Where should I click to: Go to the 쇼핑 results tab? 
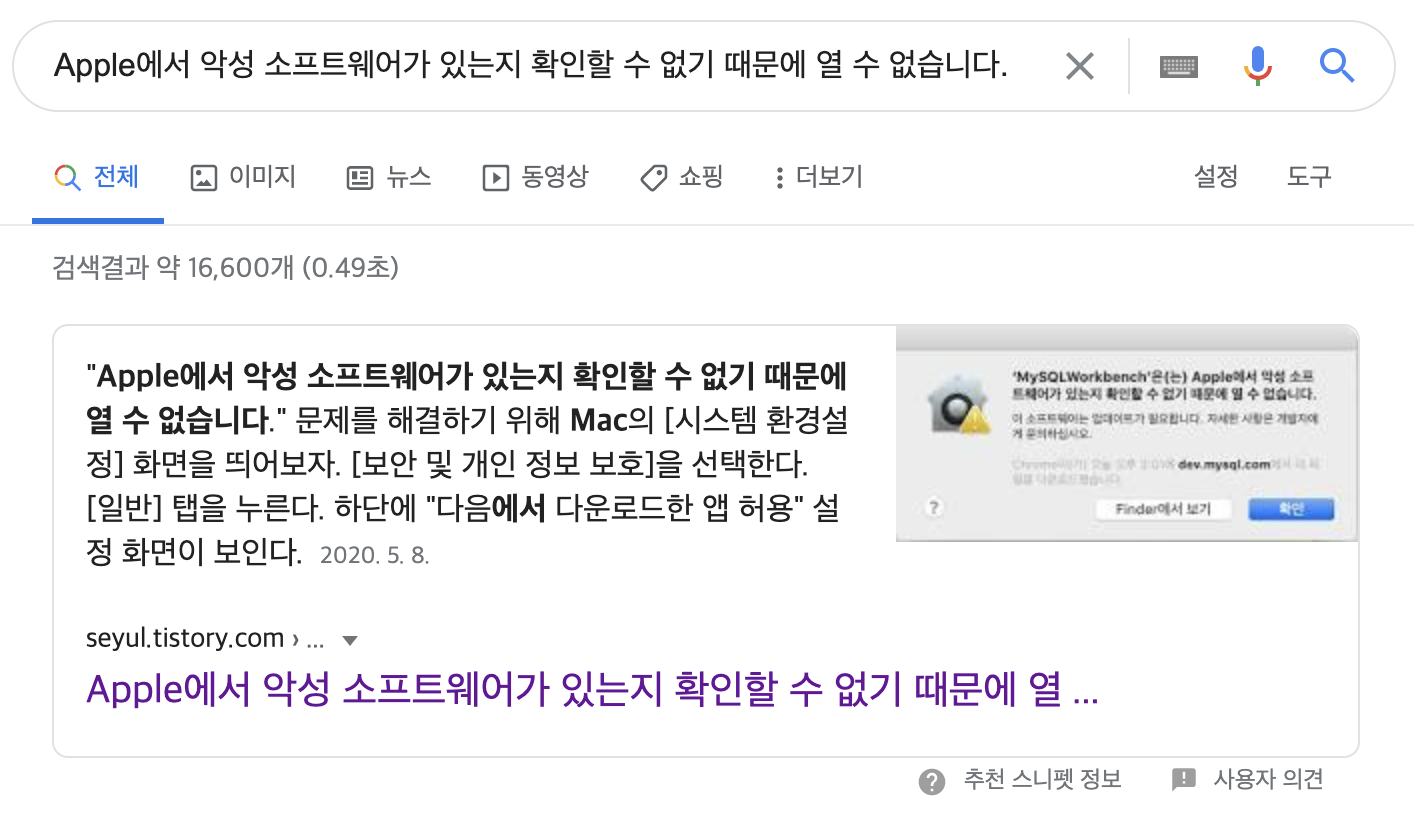681,178
